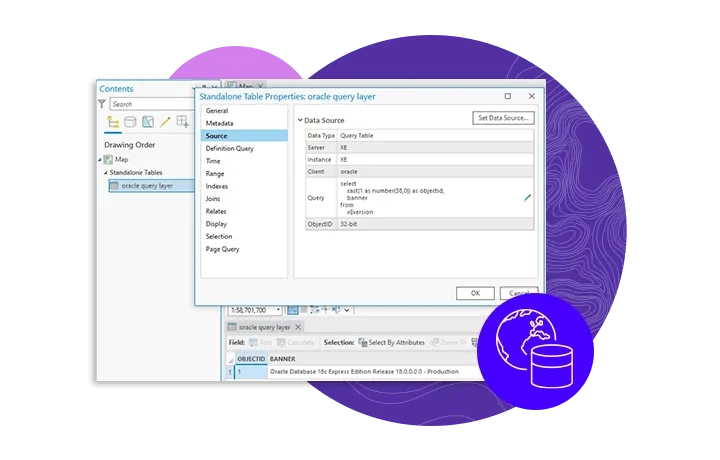Select List By Selection icon
The width and height of the screenshot is (720, 460).
click(x=148, y=122)
